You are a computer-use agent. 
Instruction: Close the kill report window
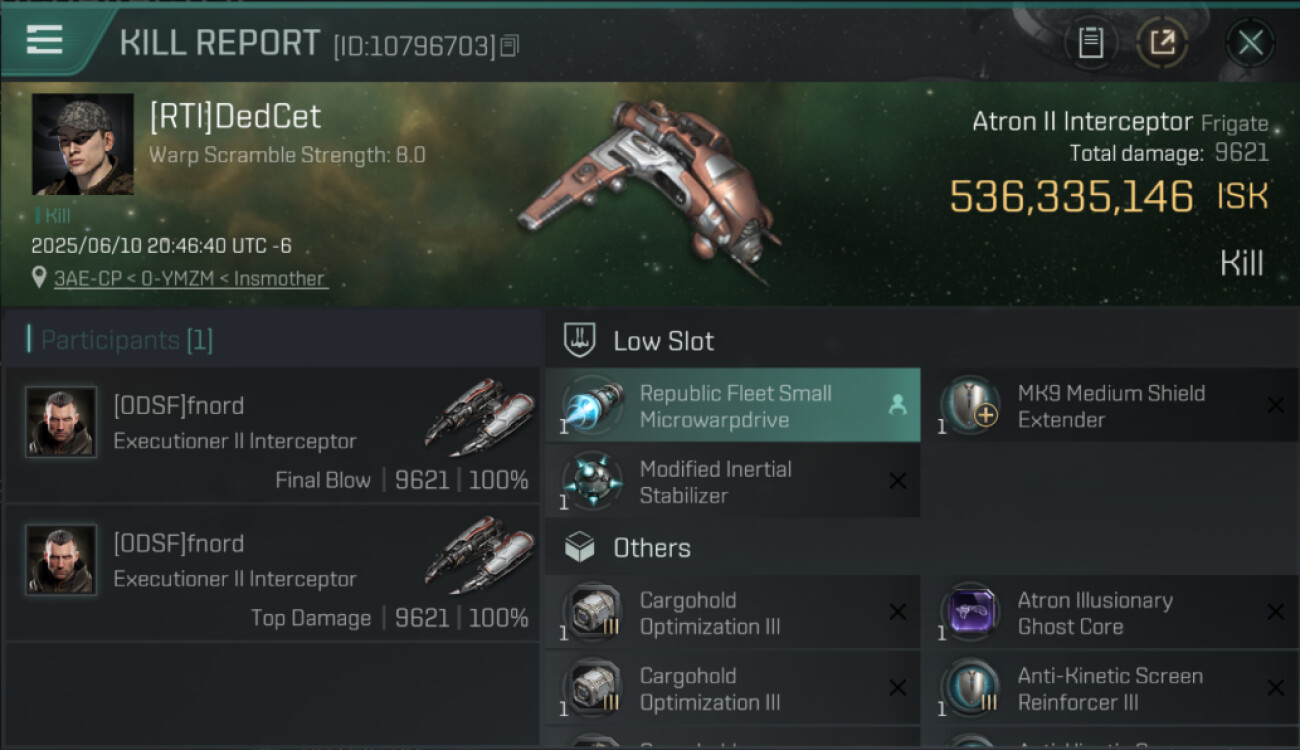coord(1250,43)
